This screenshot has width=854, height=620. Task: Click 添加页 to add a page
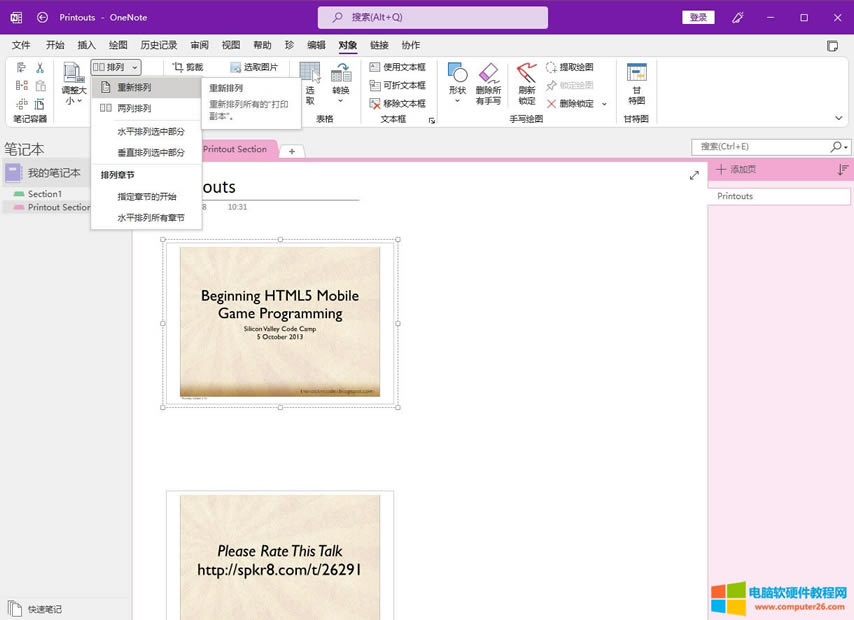click(x=736, y=170)
